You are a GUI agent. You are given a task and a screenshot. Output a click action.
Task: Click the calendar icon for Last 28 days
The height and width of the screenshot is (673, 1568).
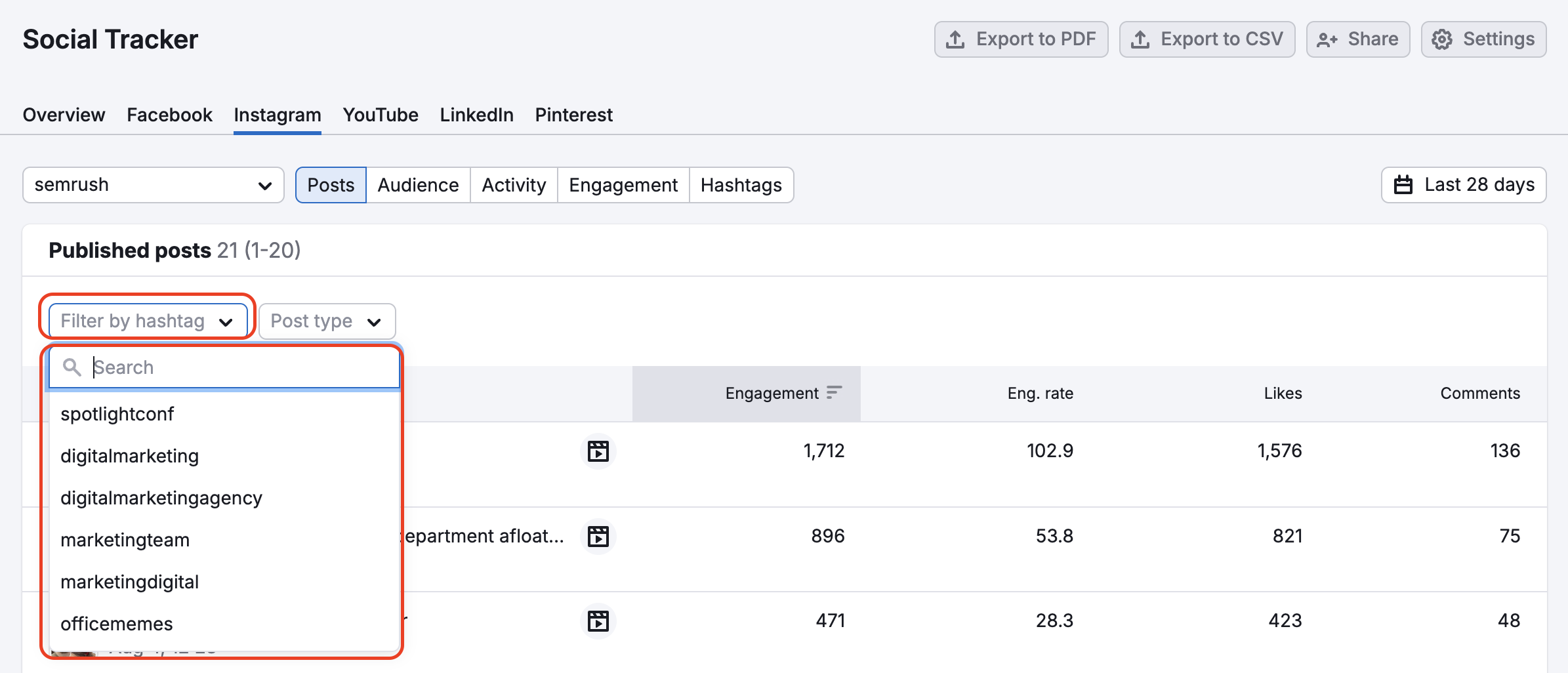(x=1403, y=185)
